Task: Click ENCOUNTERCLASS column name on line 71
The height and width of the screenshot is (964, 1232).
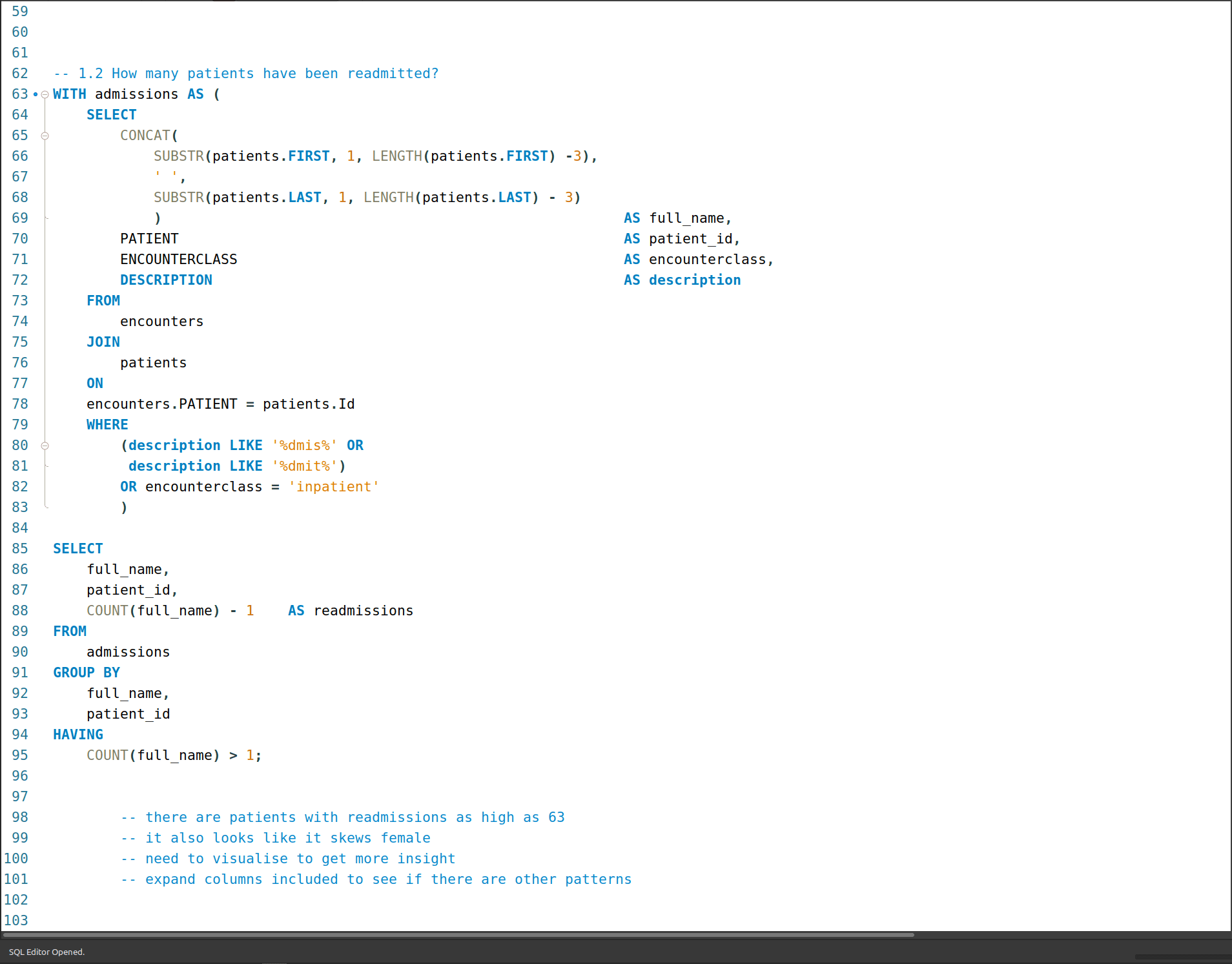Action: (x=179, y=260)
